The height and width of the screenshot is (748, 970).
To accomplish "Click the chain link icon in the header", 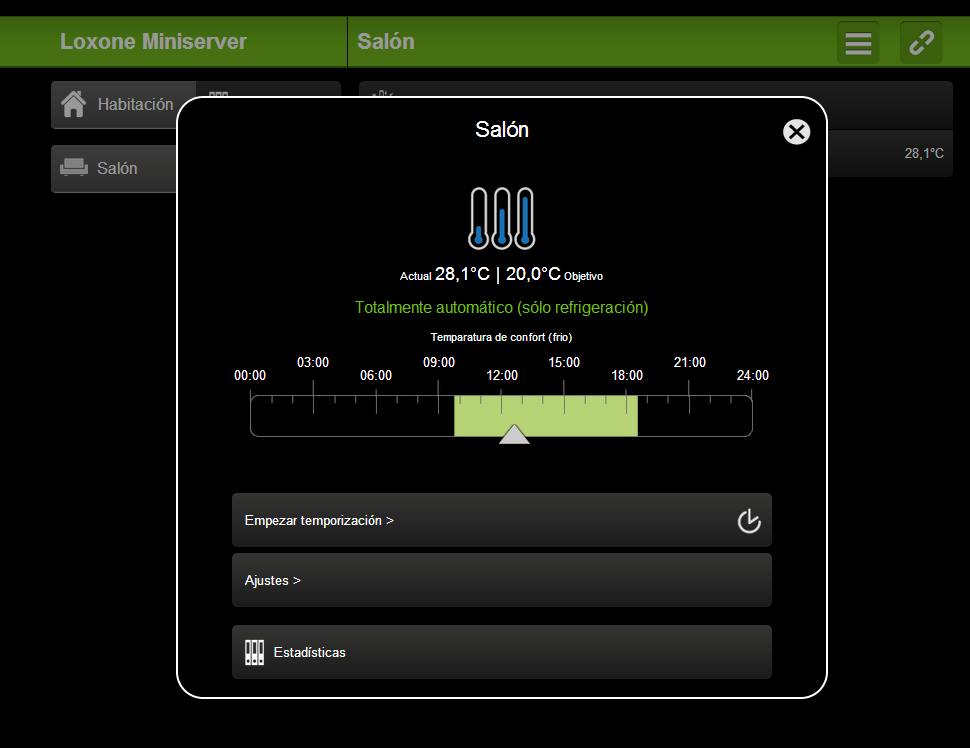I will pos(920,43).
